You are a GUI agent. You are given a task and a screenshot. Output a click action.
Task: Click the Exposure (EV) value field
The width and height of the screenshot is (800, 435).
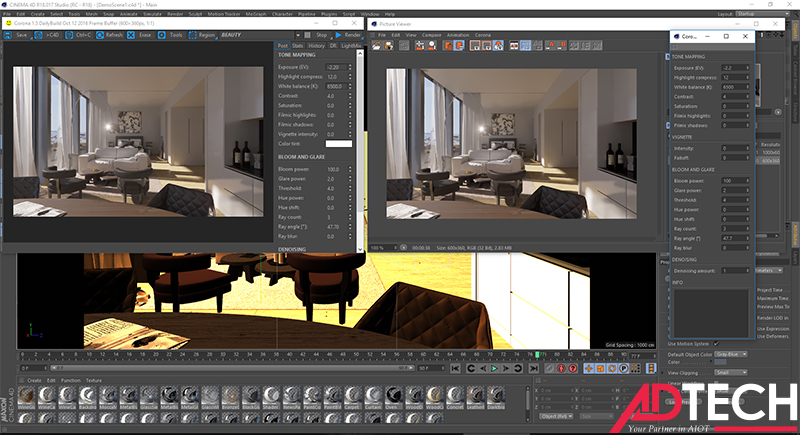[x=336, y=67]
